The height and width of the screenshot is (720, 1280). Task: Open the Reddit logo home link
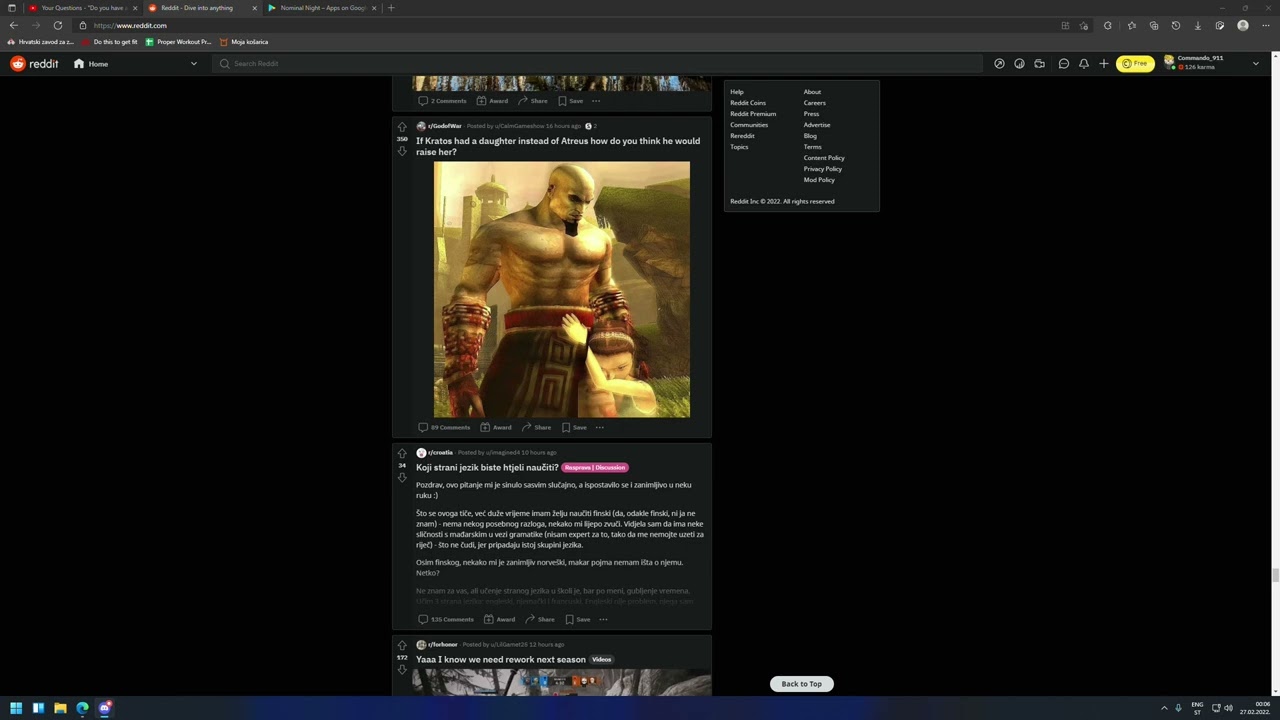point(34,63)
